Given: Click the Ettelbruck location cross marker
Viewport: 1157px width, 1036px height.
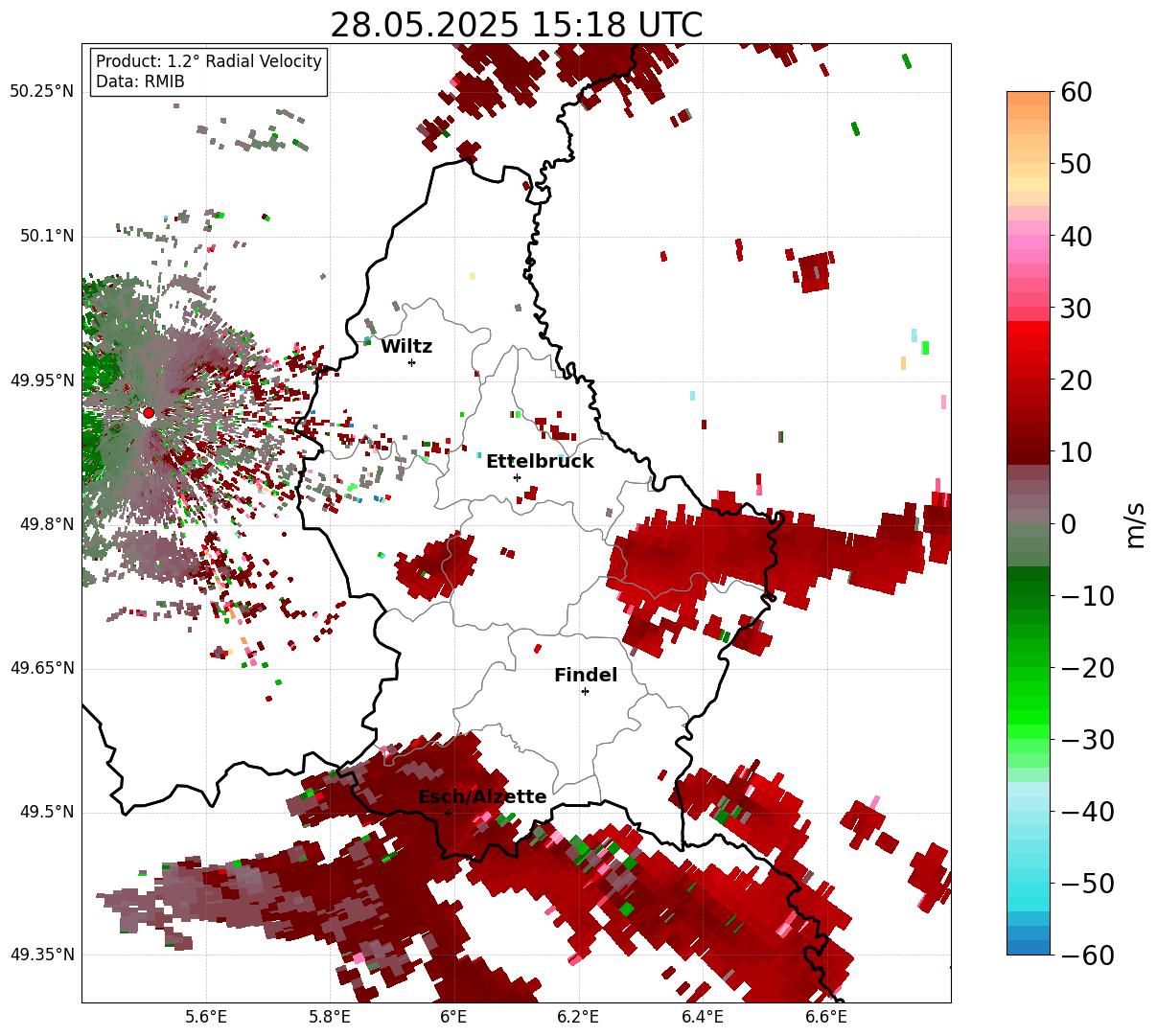Looking at the screenshot, I should [x=517, y=477].
